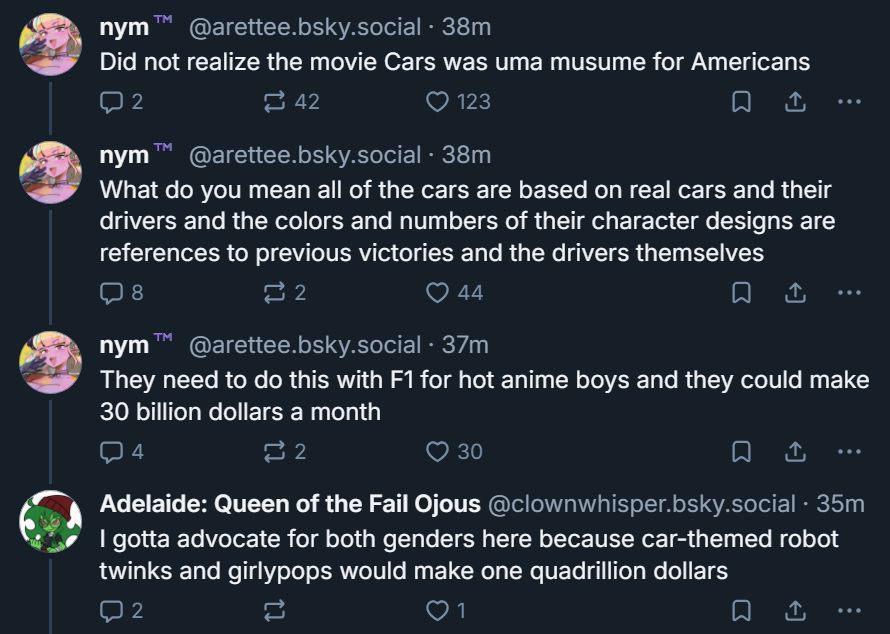Share Adelaide's car-themed robot post
Viewport: 890px width, 634px height.
click(795, 610)
